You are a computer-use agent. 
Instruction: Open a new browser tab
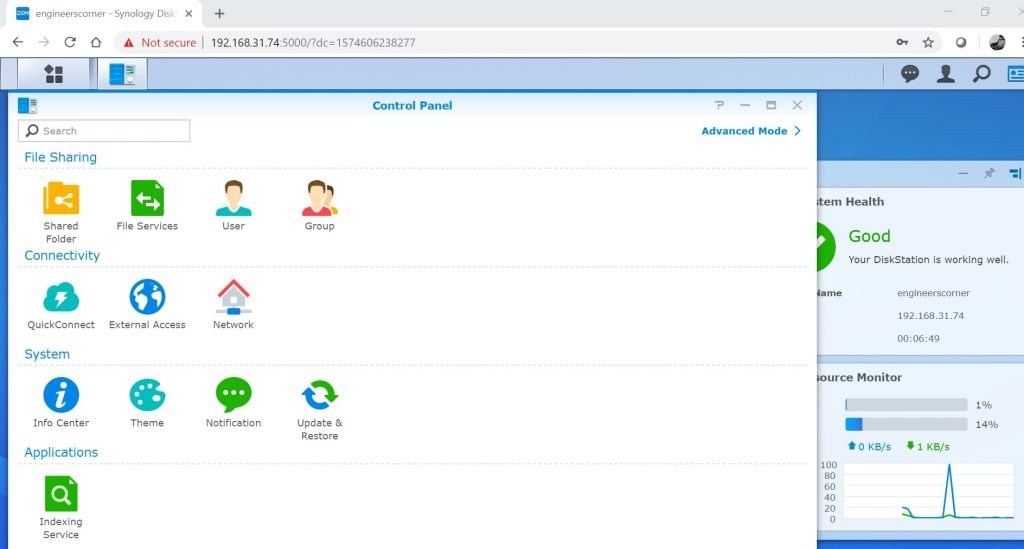pos(219,14)
